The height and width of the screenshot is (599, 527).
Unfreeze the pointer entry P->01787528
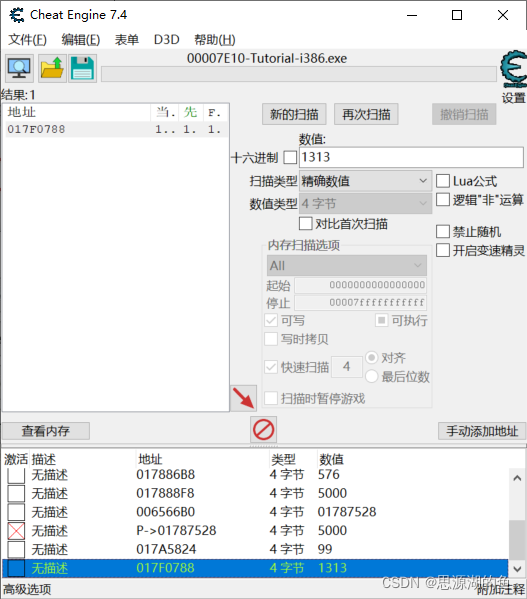point(16,531)
